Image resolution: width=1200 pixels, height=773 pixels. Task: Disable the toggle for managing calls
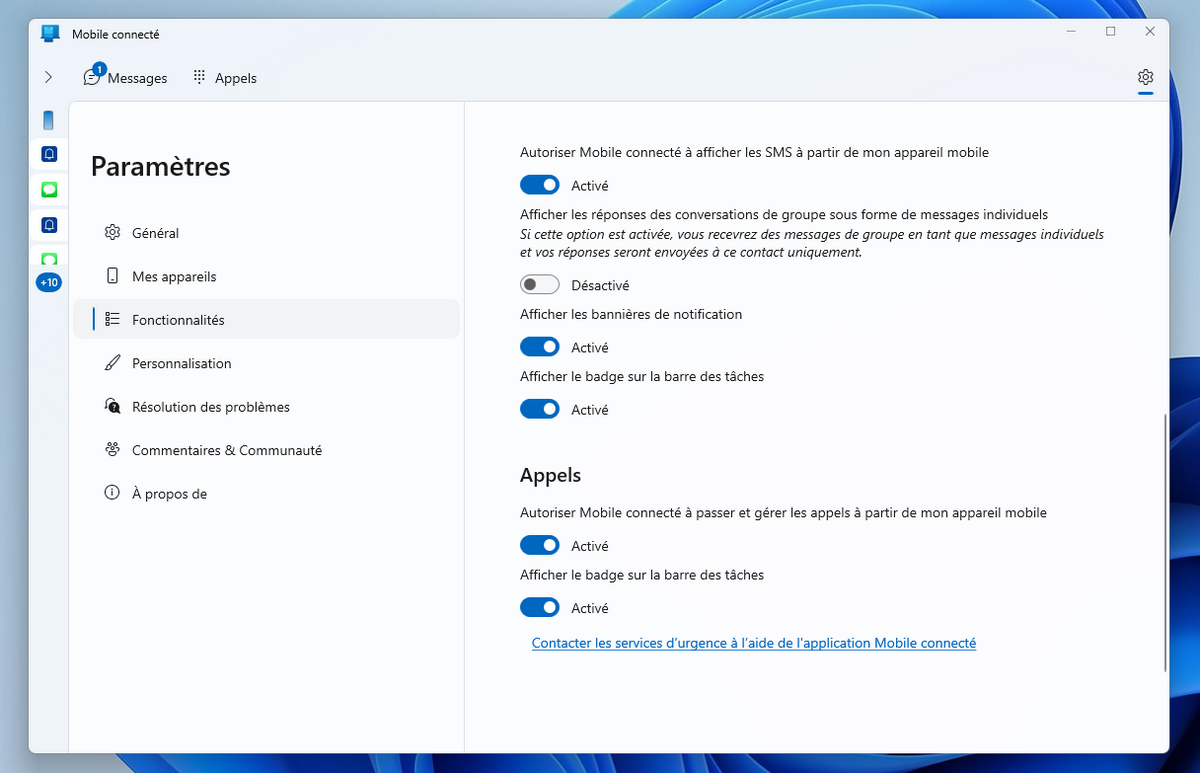(x=540, y=546)
